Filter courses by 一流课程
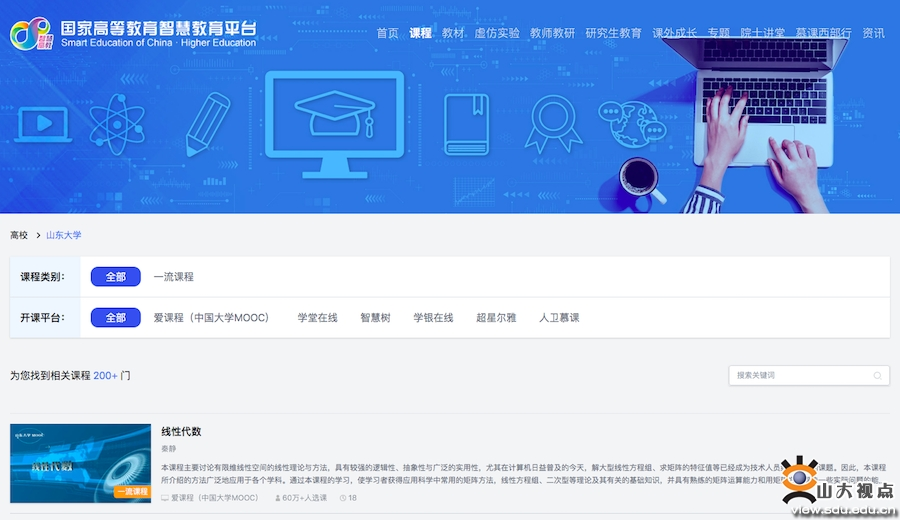Viewport: 900px width, 520px height. (173, 277)
